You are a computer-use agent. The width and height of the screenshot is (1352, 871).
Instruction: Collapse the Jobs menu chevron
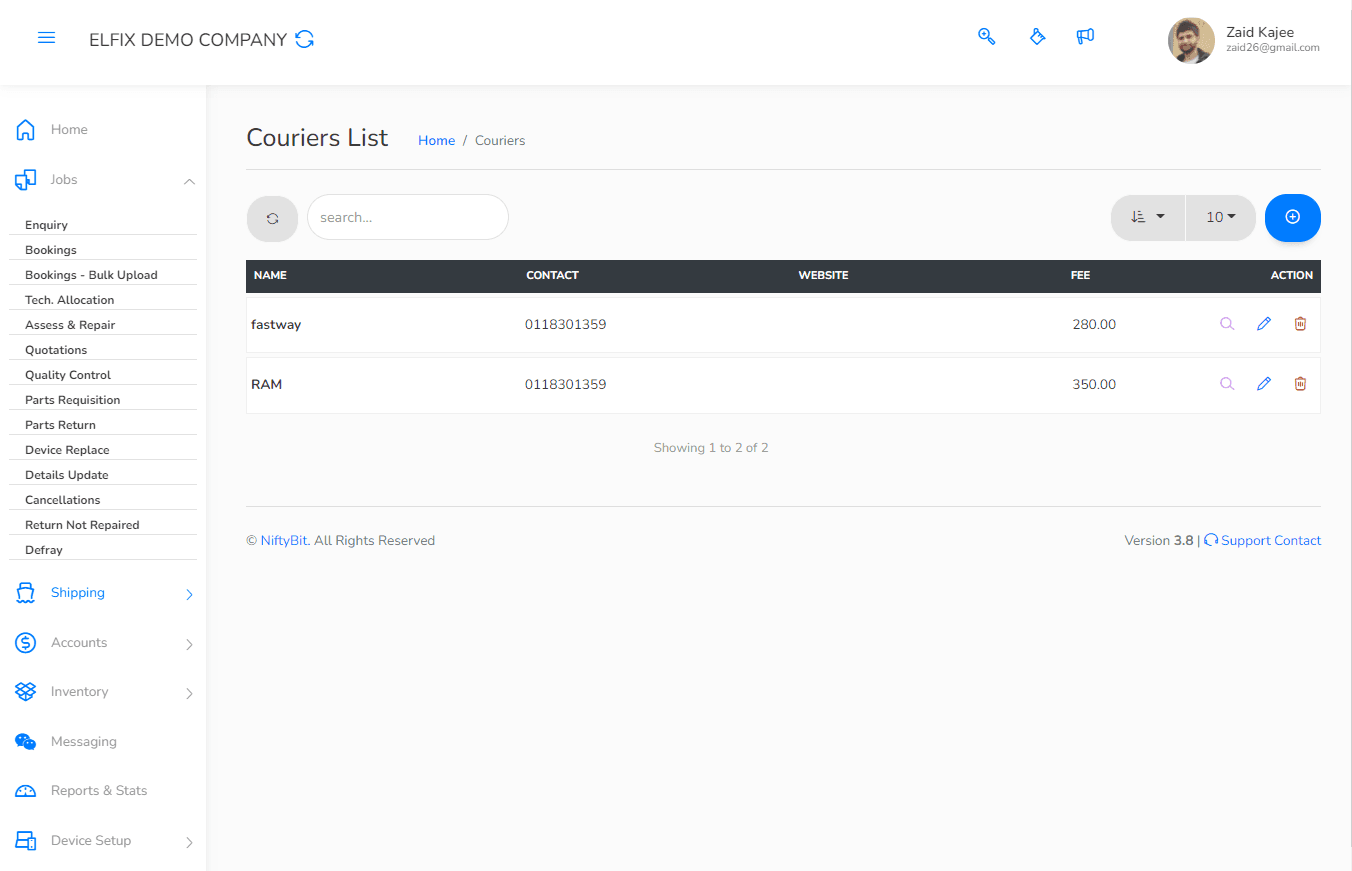189,181
